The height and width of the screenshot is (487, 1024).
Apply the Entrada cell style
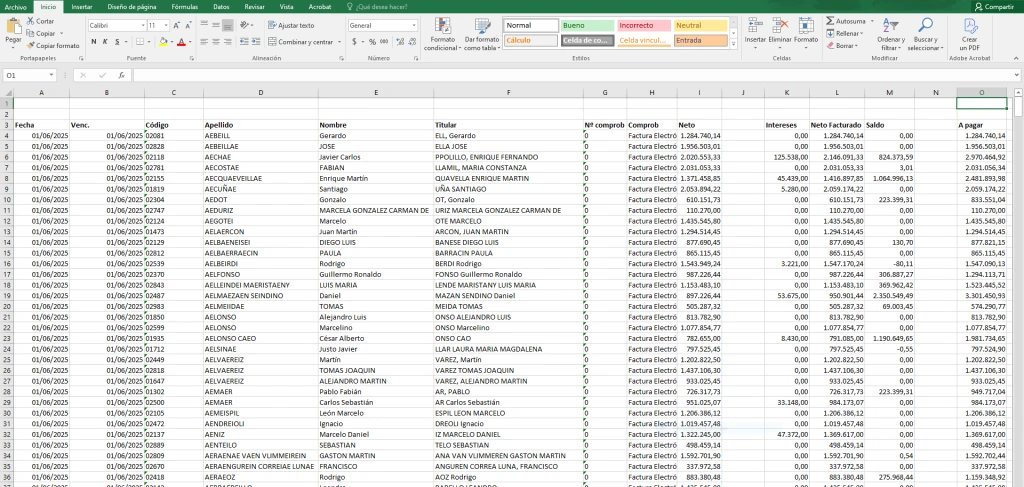click(x=701, y=40)
